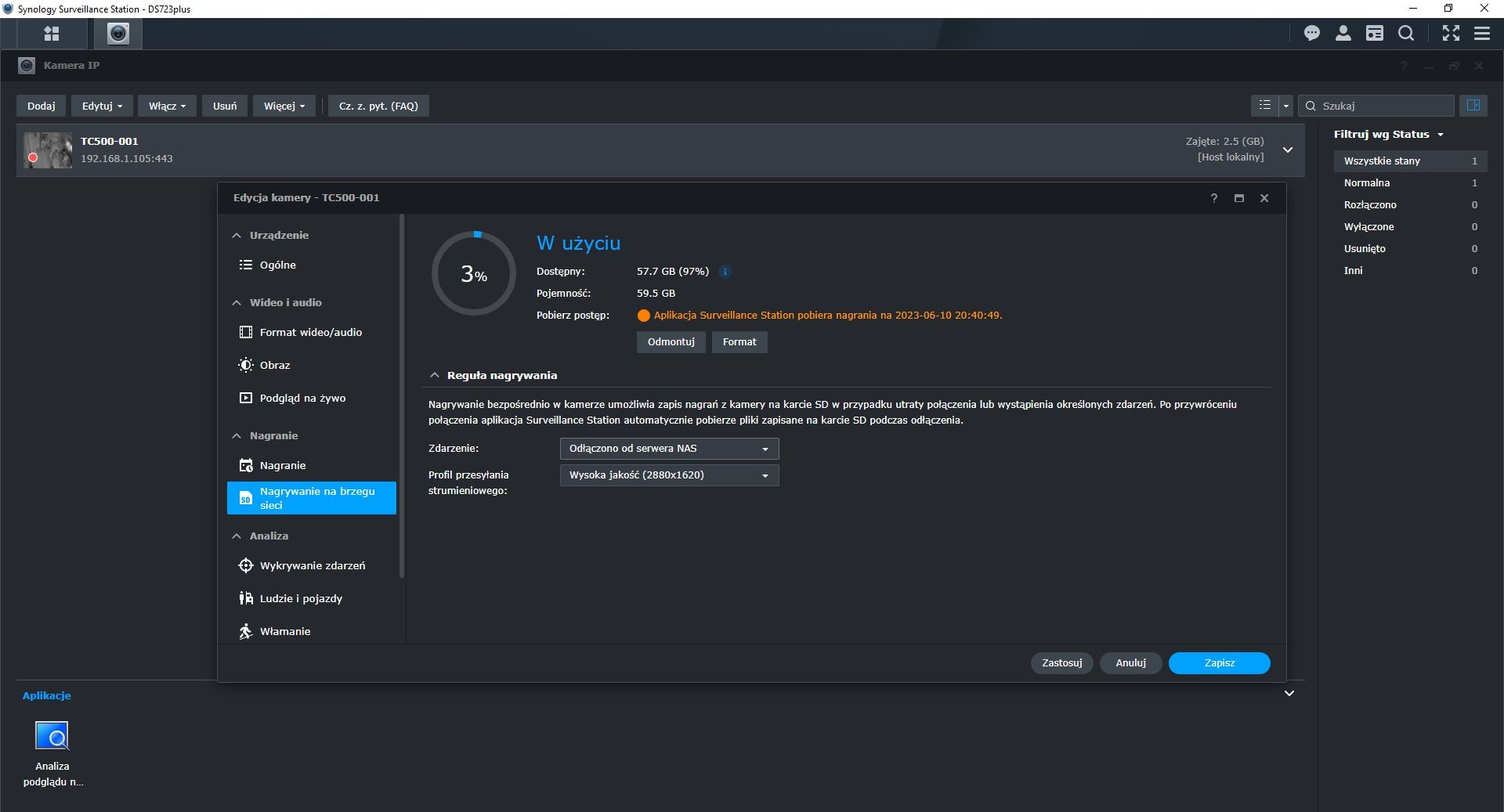Open the Więcej dropdown menu
Screen dimensions: 1504x812
[284, 106]
